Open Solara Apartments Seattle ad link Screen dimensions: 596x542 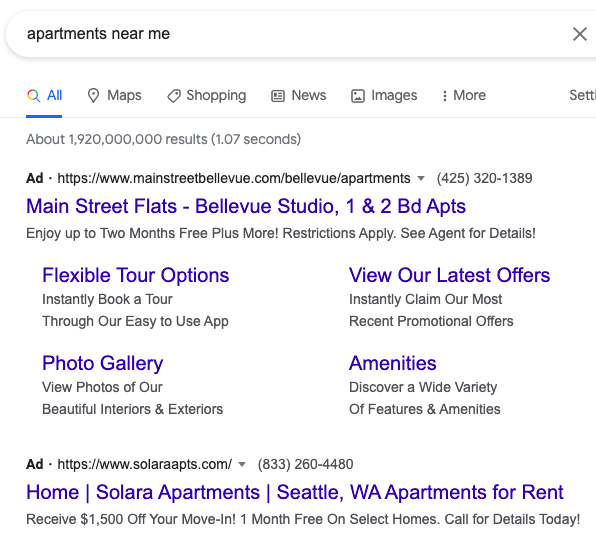pos(295,492)
